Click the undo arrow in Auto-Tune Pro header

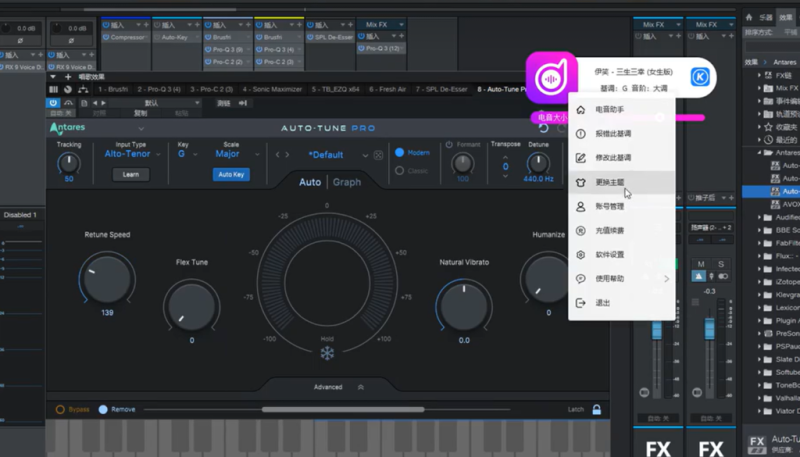[x=544, y=128]
